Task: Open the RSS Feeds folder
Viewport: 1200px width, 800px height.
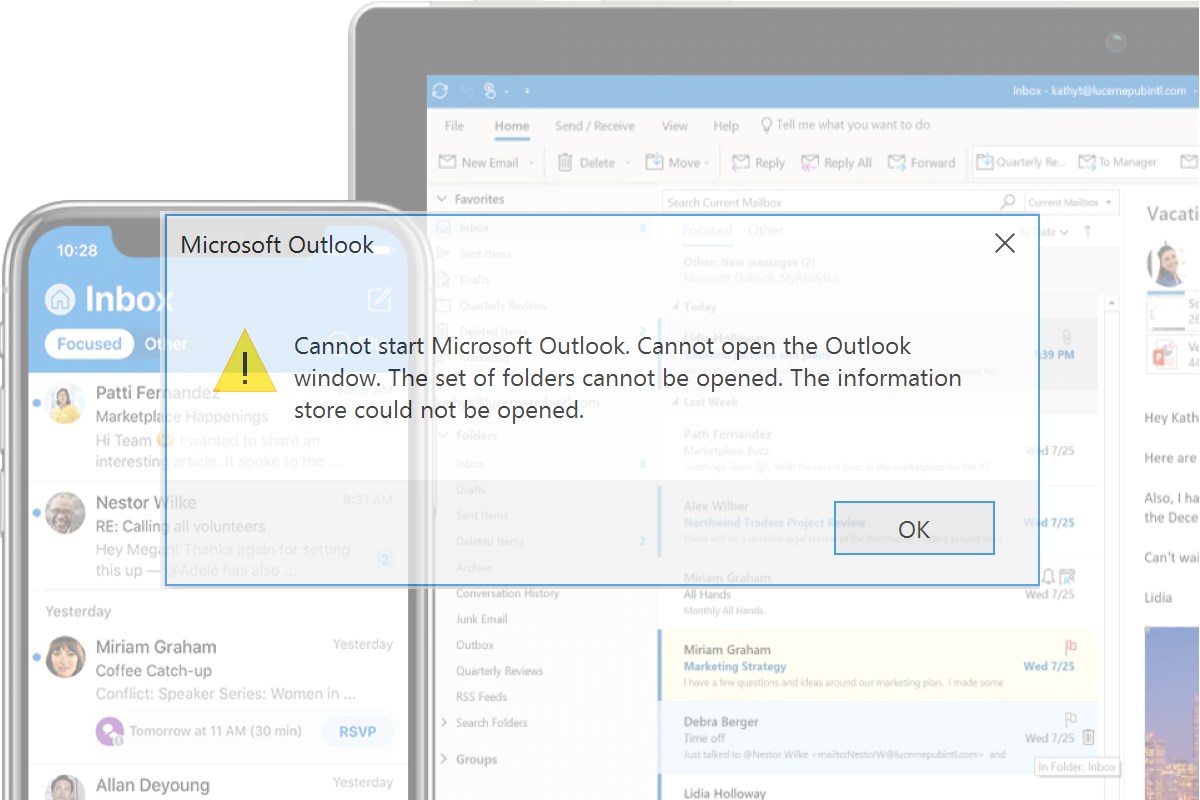Action: point(482,697)
